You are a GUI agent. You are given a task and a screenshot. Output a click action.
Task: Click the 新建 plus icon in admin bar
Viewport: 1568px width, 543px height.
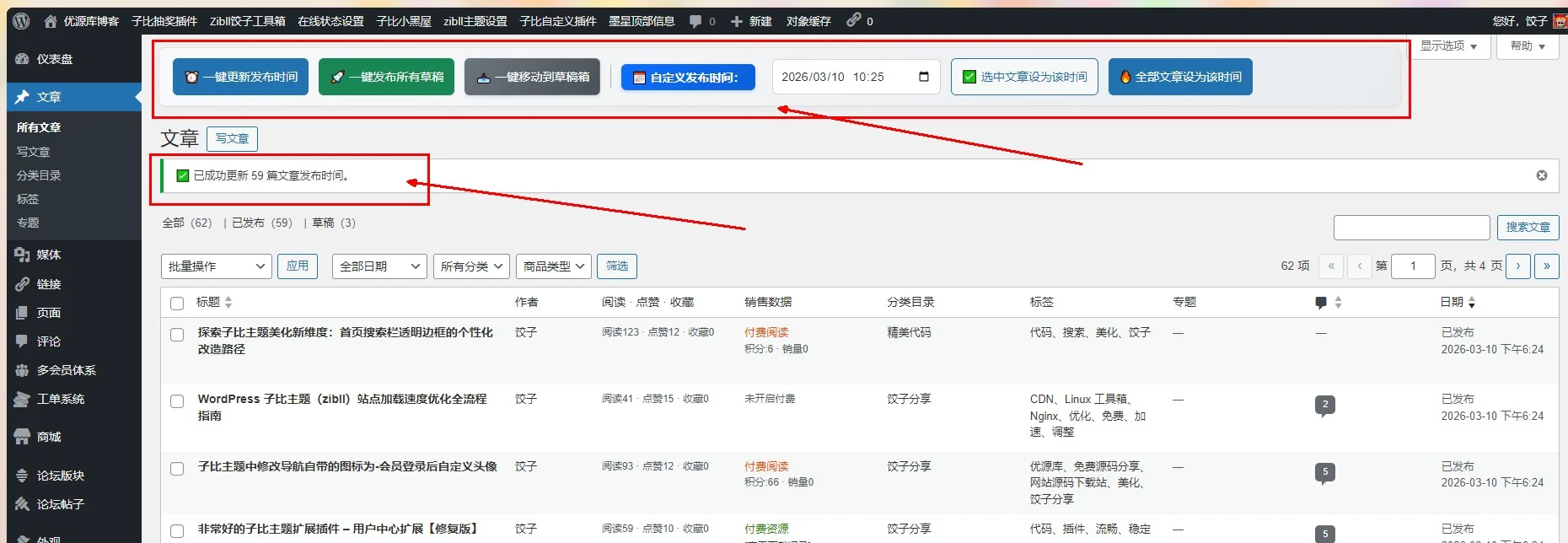(x=737, y=21)
